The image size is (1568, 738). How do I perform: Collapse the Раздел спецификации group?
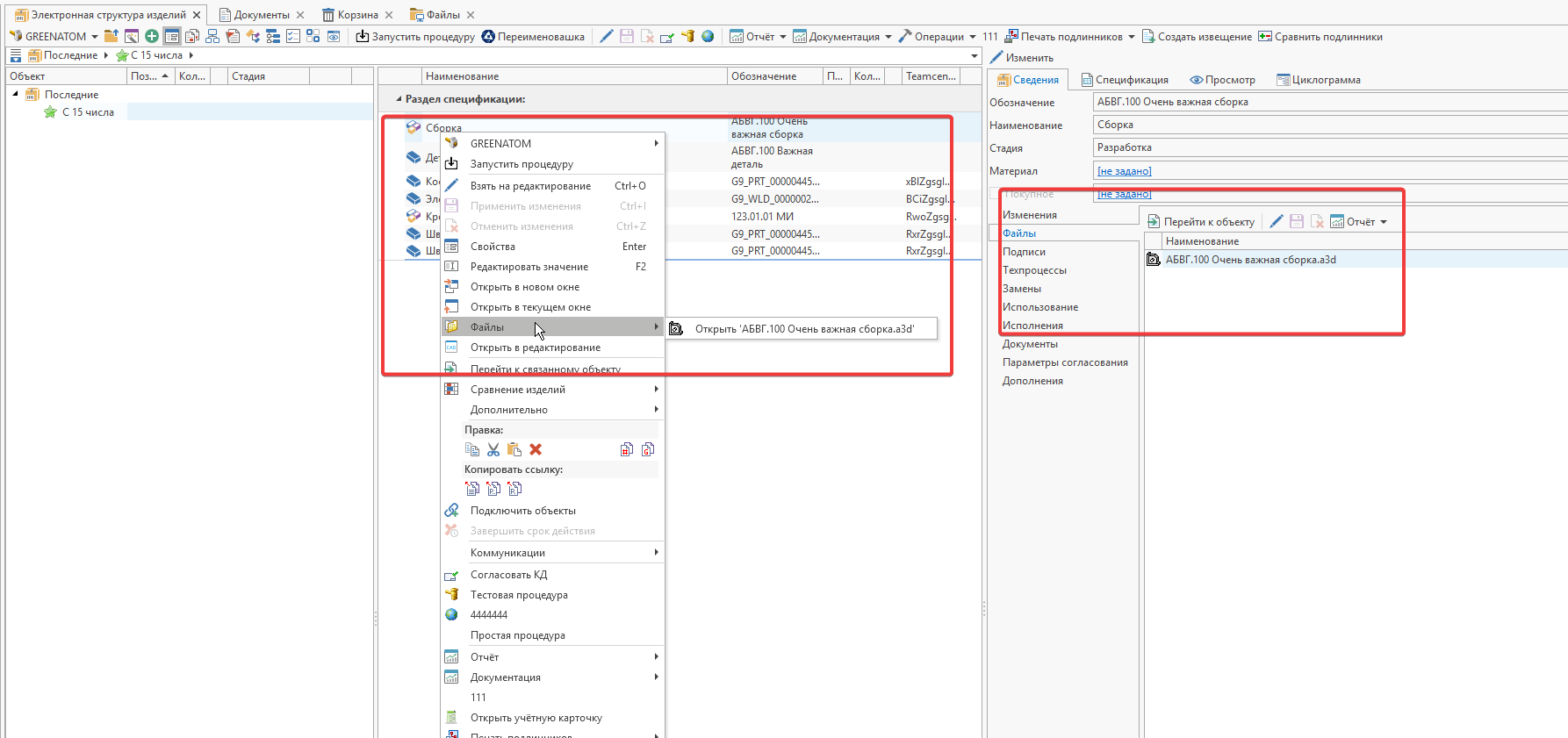click(399, 99)
